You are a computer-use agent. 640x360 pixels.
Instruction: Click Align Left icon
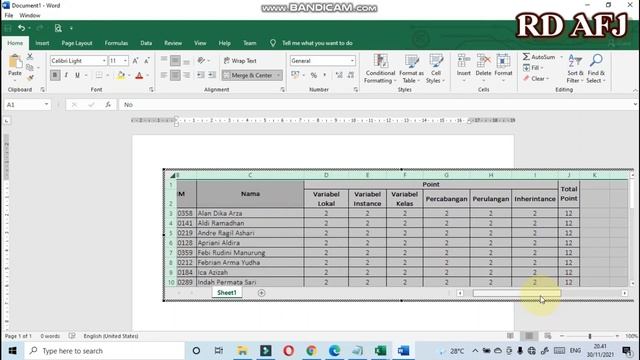pos(164,75)
